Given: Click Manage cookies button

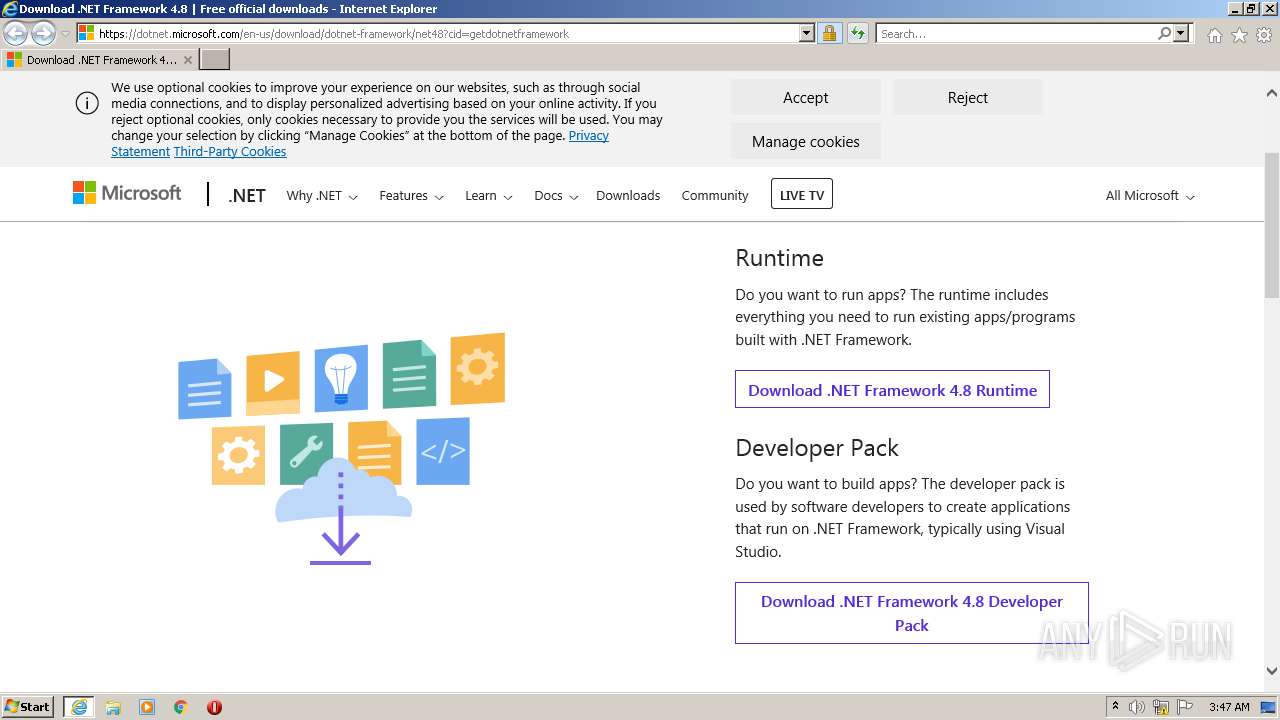Looking at the screenshot, I should coord(805,142).
